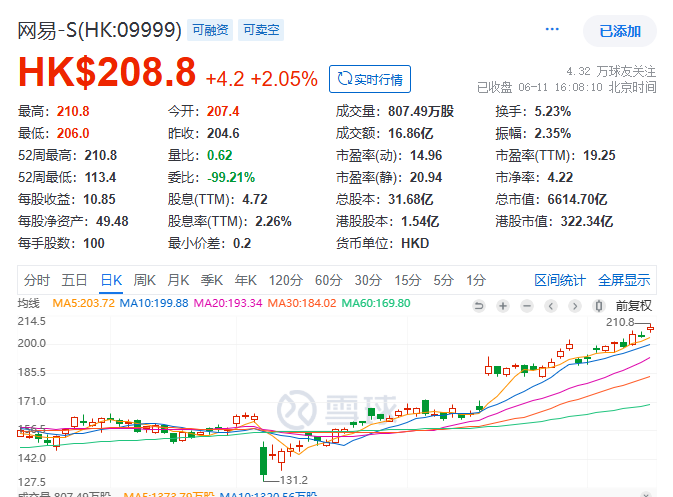Click the MA5 moving average legend

click(x=83, y=304)
